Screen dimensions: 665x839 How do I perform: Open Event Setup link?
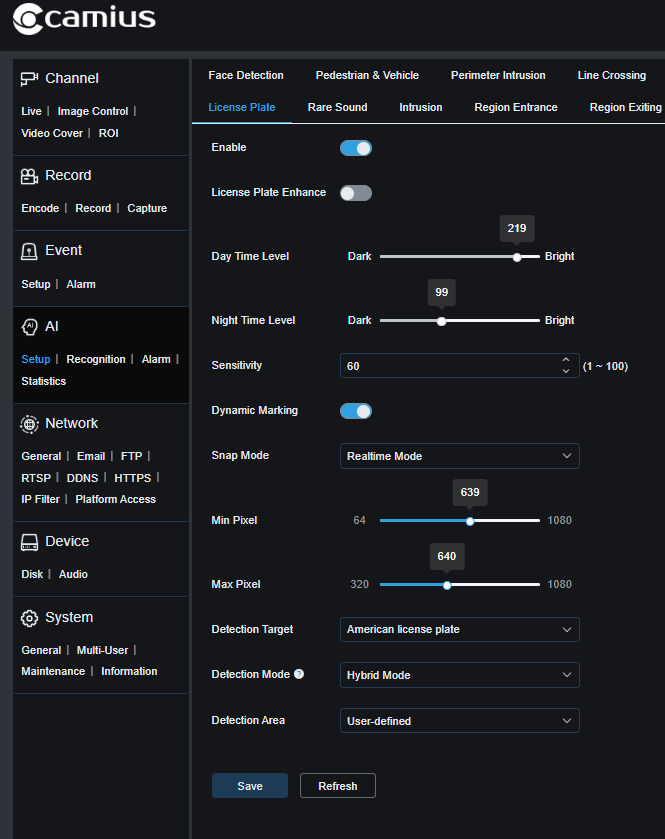(x=36, y=284)
